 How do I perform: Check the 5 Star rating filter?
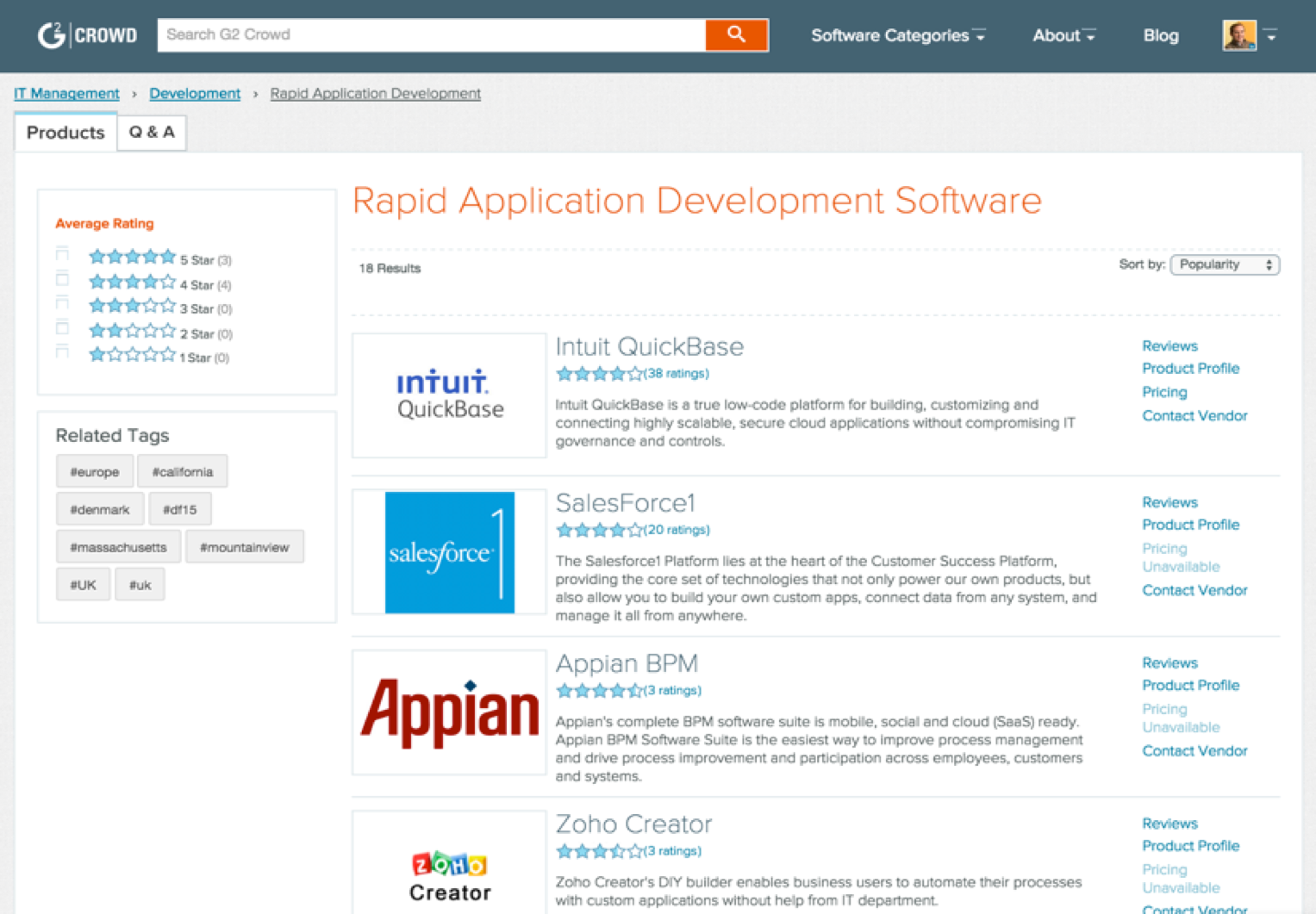point(62,254)
